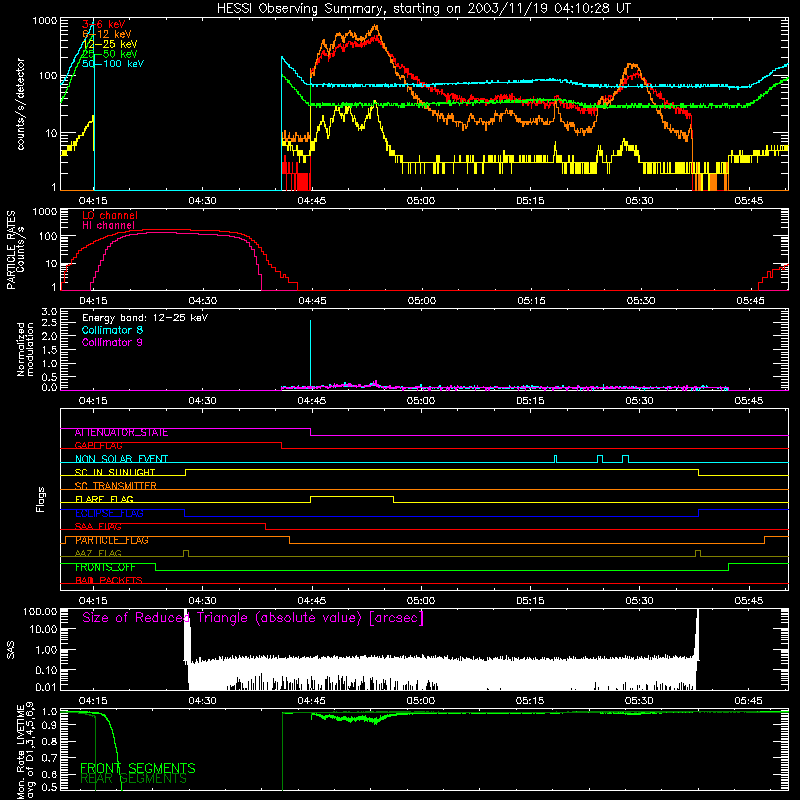This screenshot has height=800, width=800.
Task: Click the 05:30 time label under the SAS panel
Action: pos(639,701)
